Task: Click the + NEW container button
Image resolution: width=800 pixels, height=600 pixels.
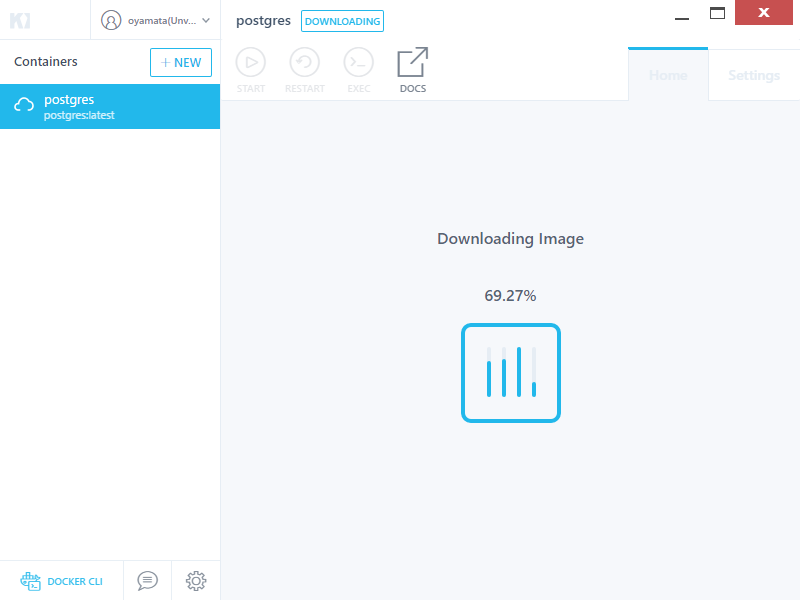Action: click(181, 62)
